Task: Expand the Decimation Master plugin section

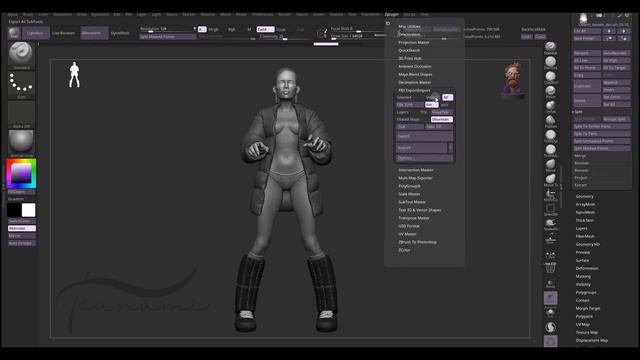Action: [414, 82]
